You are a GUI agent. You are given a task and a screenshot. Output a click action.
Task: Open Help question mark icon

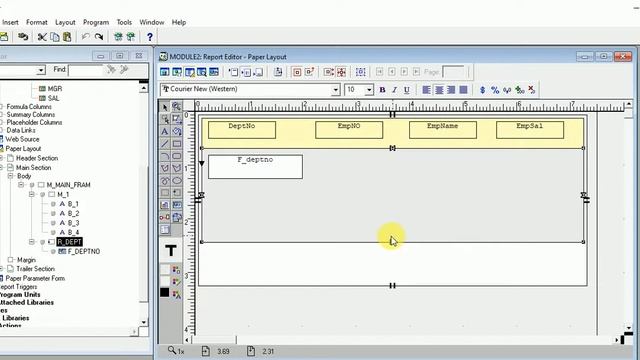(150, 37)
